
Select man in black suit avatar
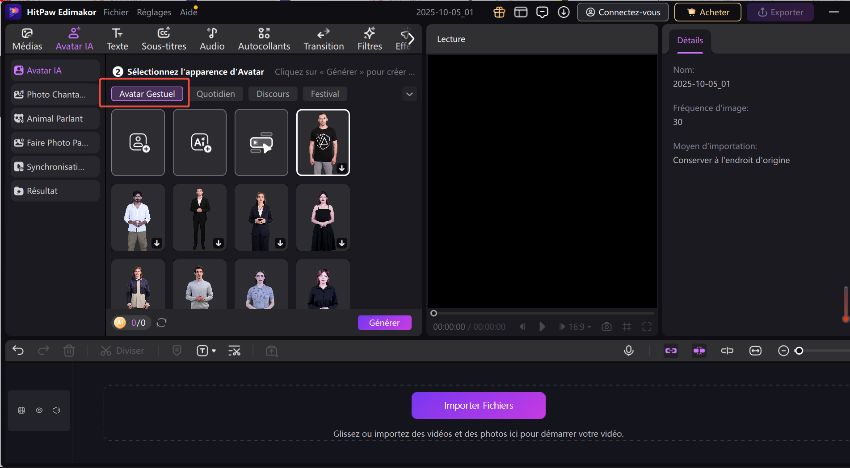200,217
